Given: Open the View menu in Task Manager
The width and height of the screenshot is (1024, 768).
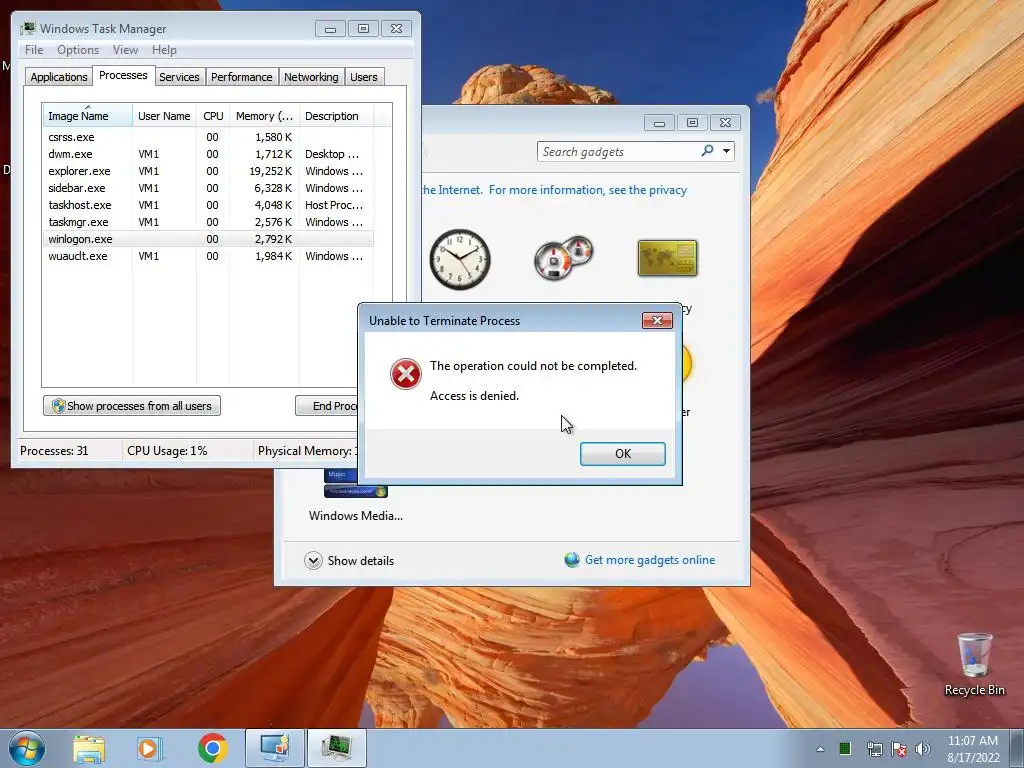Looking at the screenshot, I should click(x=125, y=50).
